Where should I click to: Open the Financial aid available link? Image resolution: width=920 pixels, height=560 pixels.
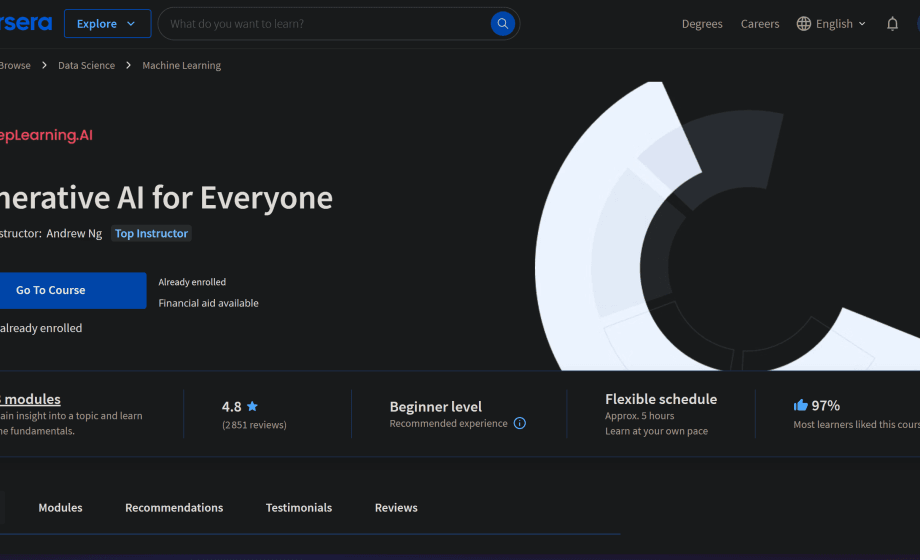coord(208,303)
